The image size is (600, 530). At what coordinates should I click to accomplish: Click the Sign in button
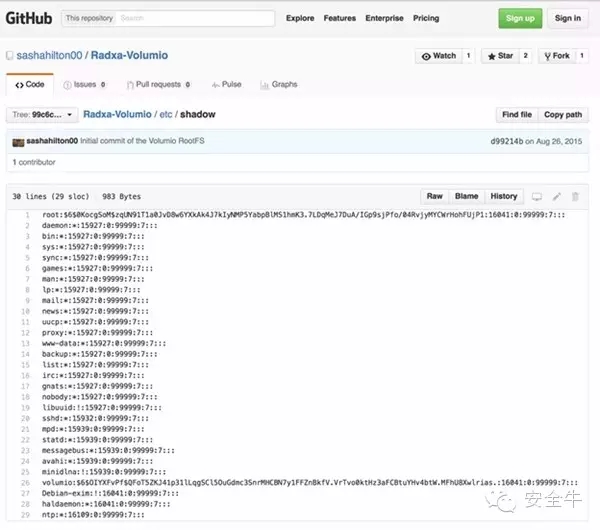tap(567, 18)
